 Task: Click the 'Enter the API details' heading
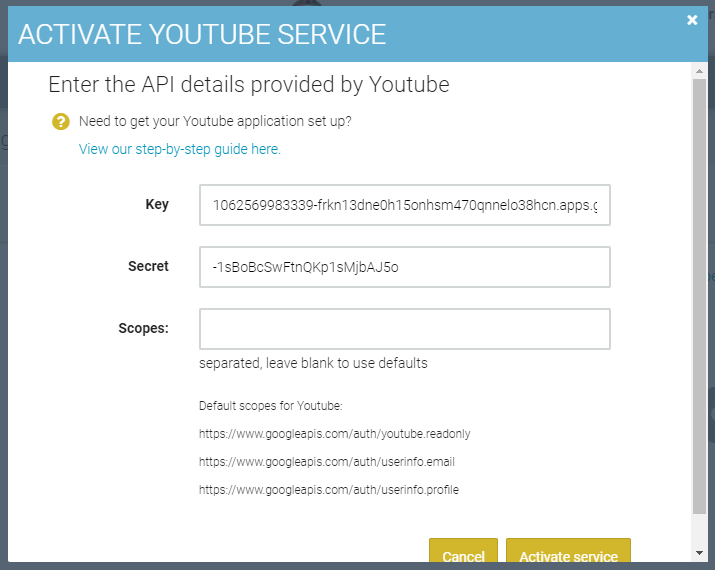[249, 85]
